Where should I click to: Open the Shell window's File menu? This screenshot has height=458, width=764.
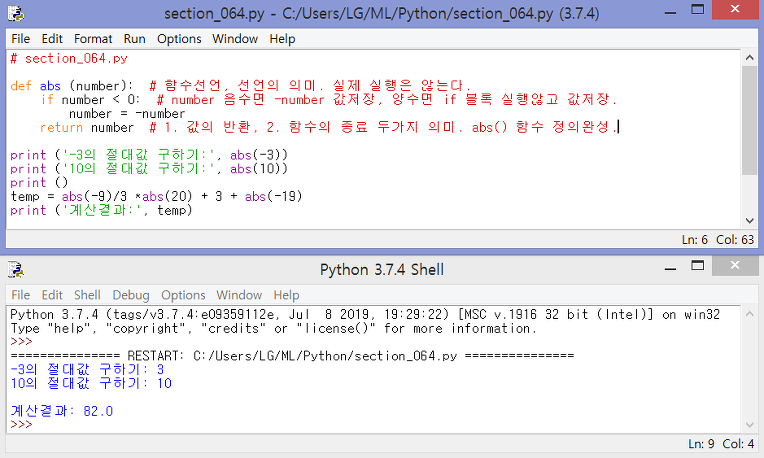point(20,295)
